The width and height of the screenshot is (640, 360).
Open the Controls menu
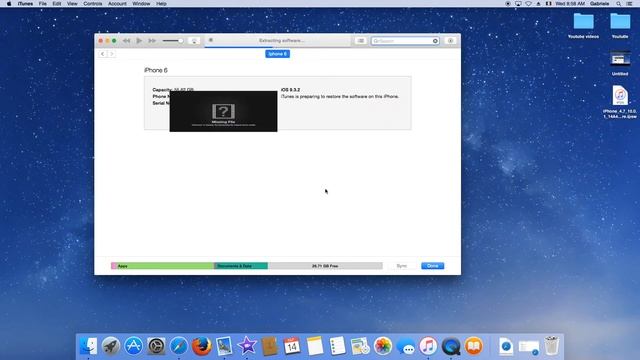pyautogui.click(x=93, y=4)
